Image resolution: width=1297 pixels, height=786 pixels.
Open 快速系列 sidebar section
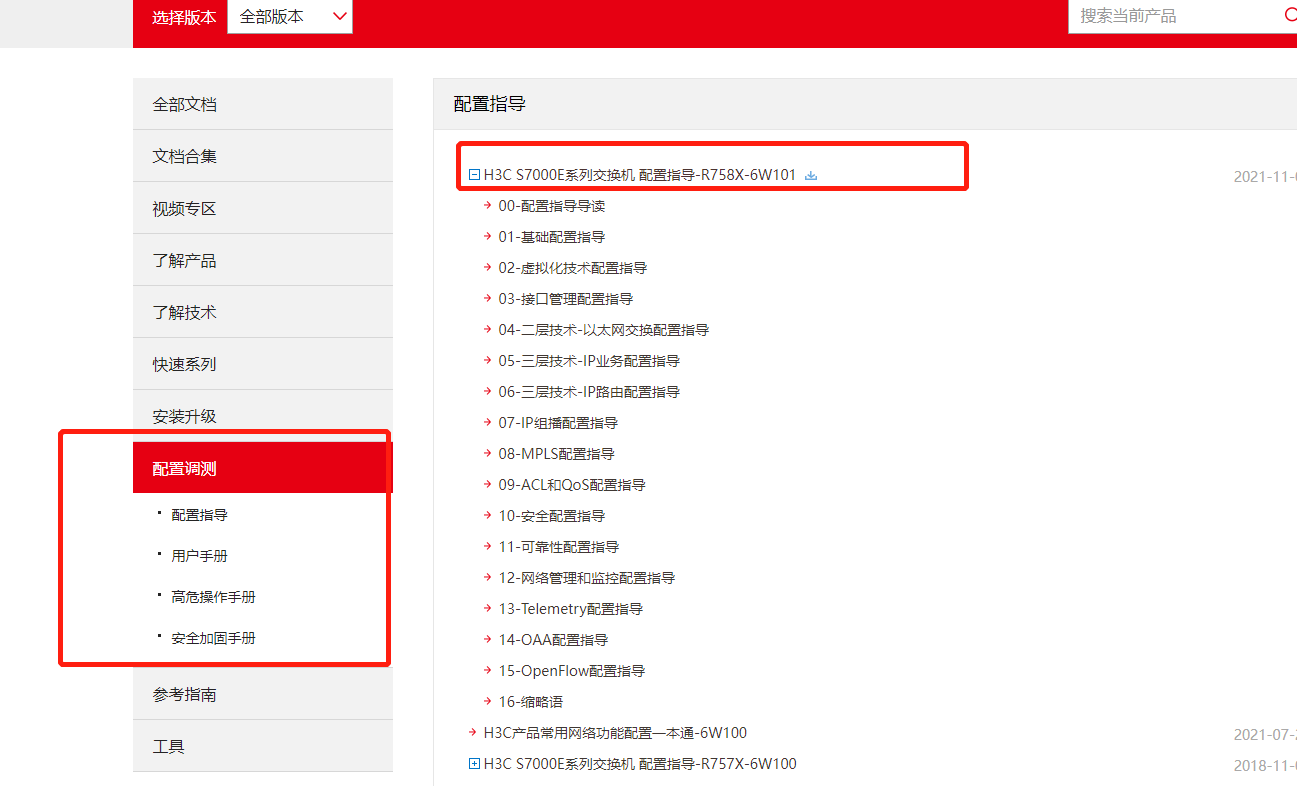click(x=263, y=364)
